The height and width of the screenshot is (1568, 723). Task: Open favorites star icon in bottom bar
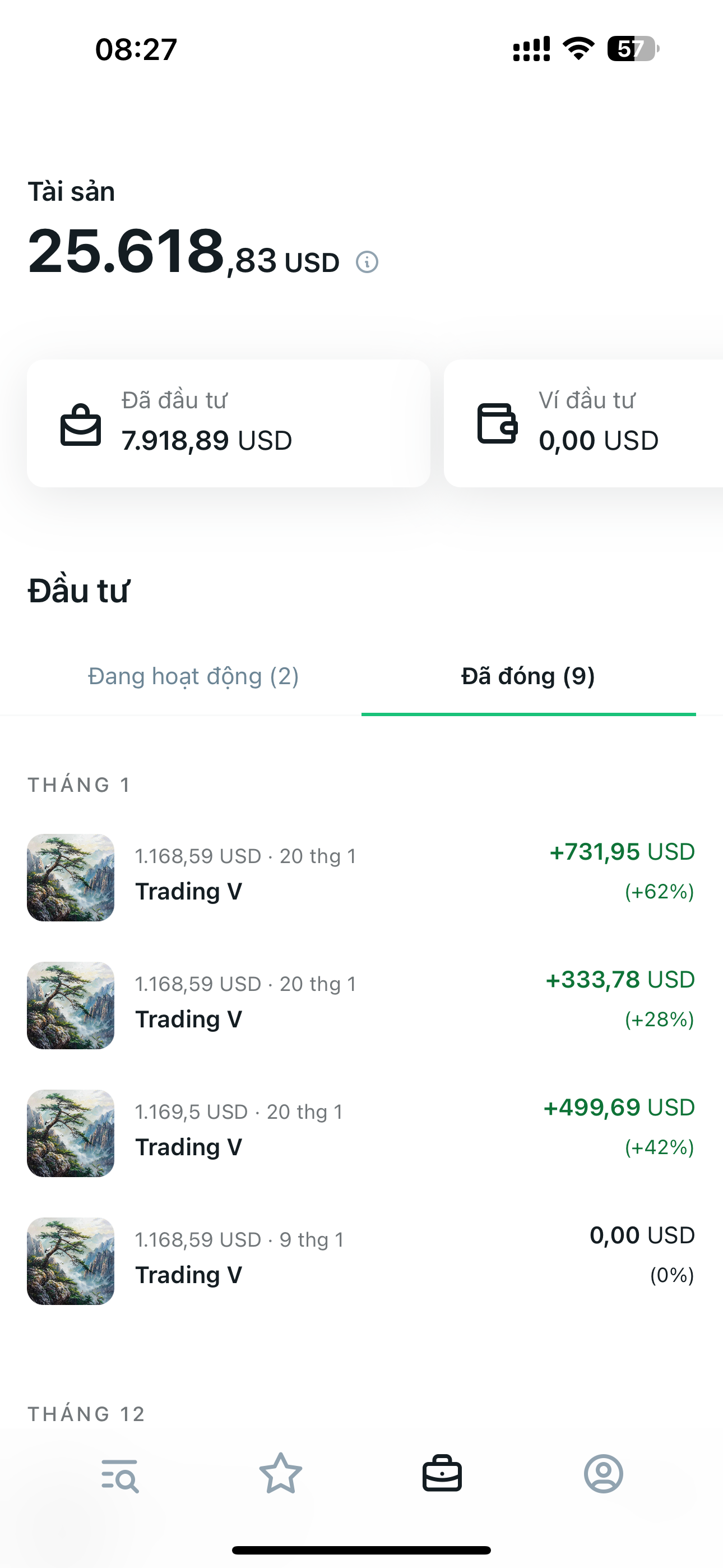[x=281, y=1474]
